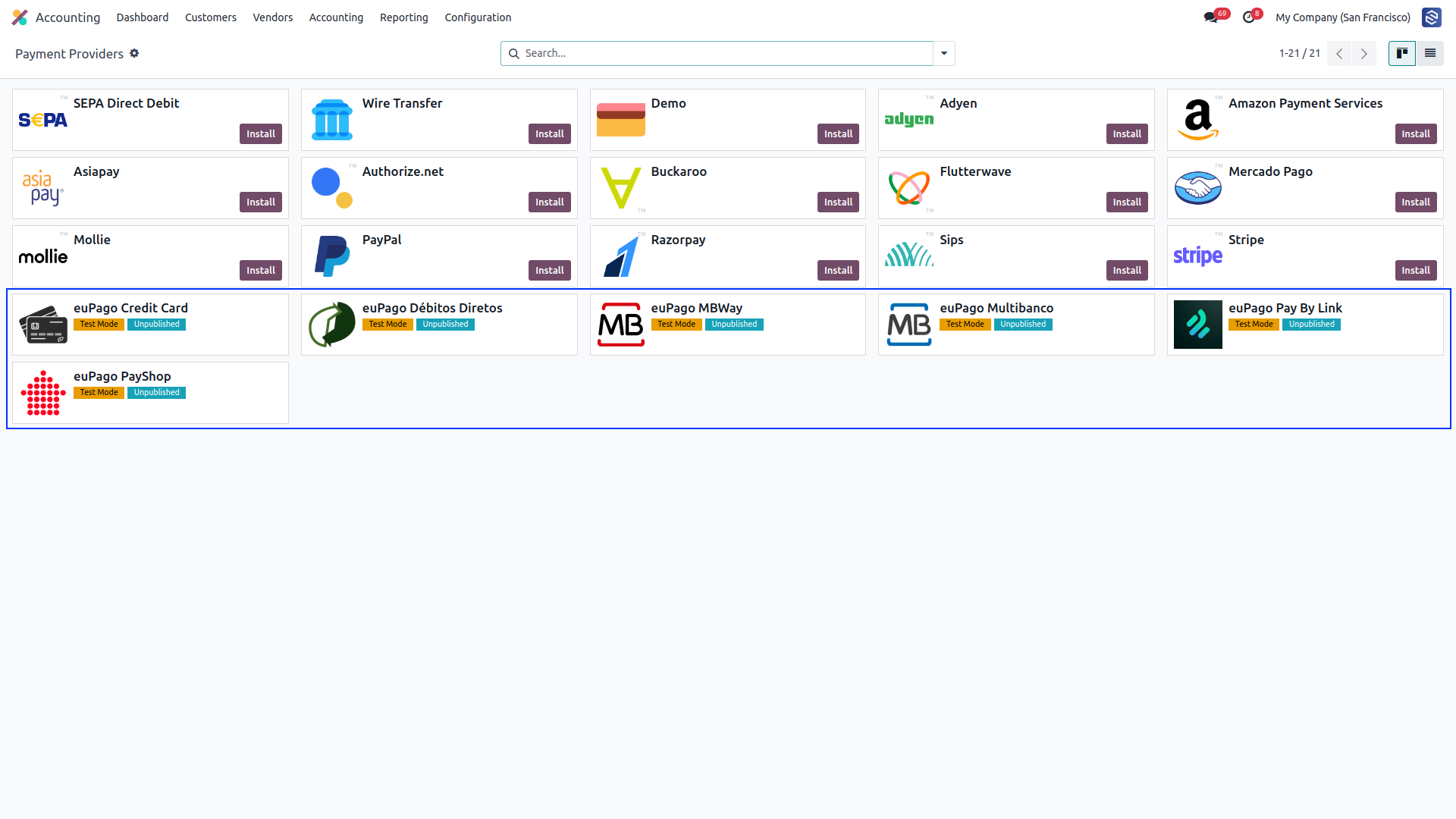Install SEPA Direct Debit provider
1456x819 pixels.
261,134
